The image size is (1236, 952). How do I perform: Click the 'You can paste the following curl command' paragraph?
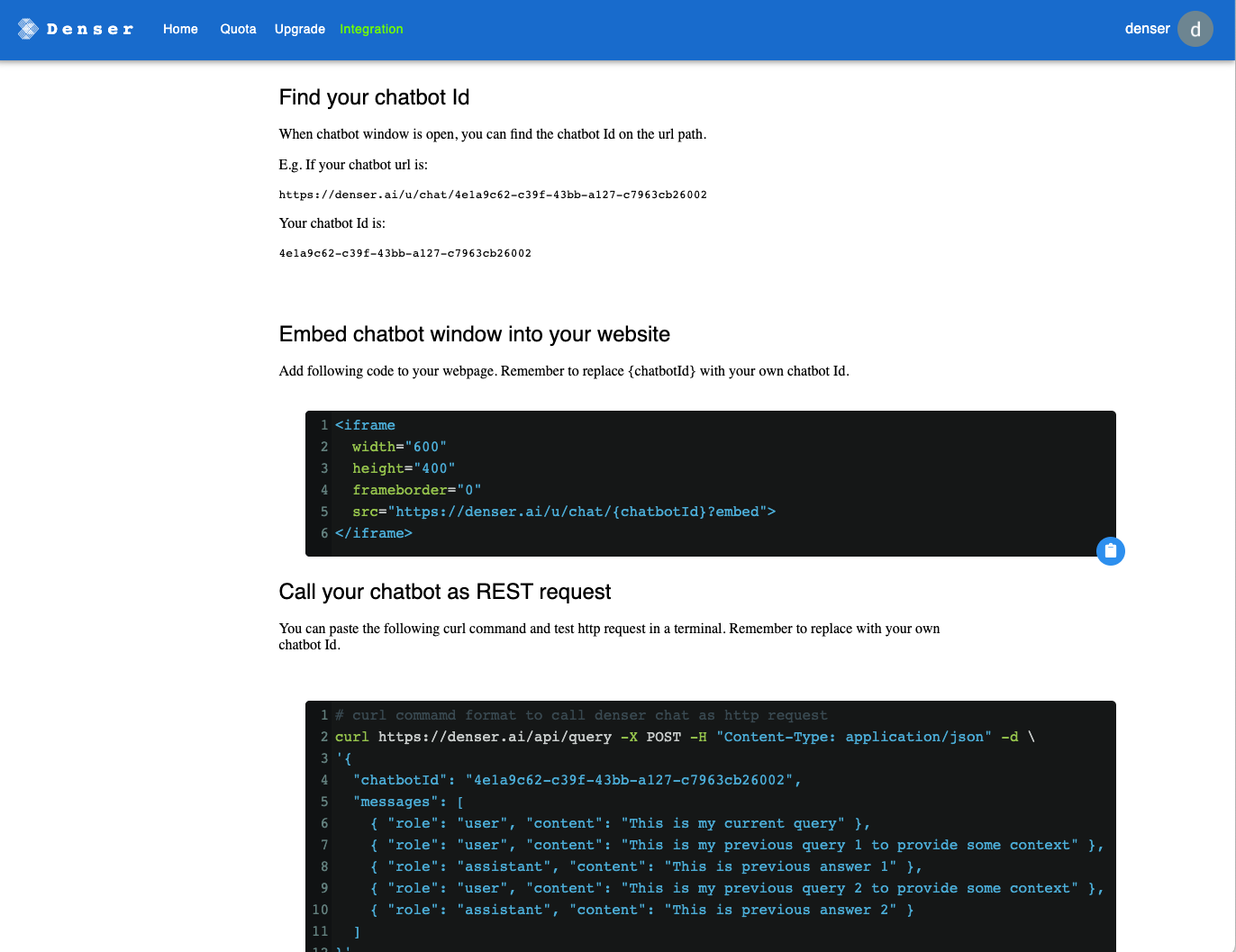click(610, 637)
